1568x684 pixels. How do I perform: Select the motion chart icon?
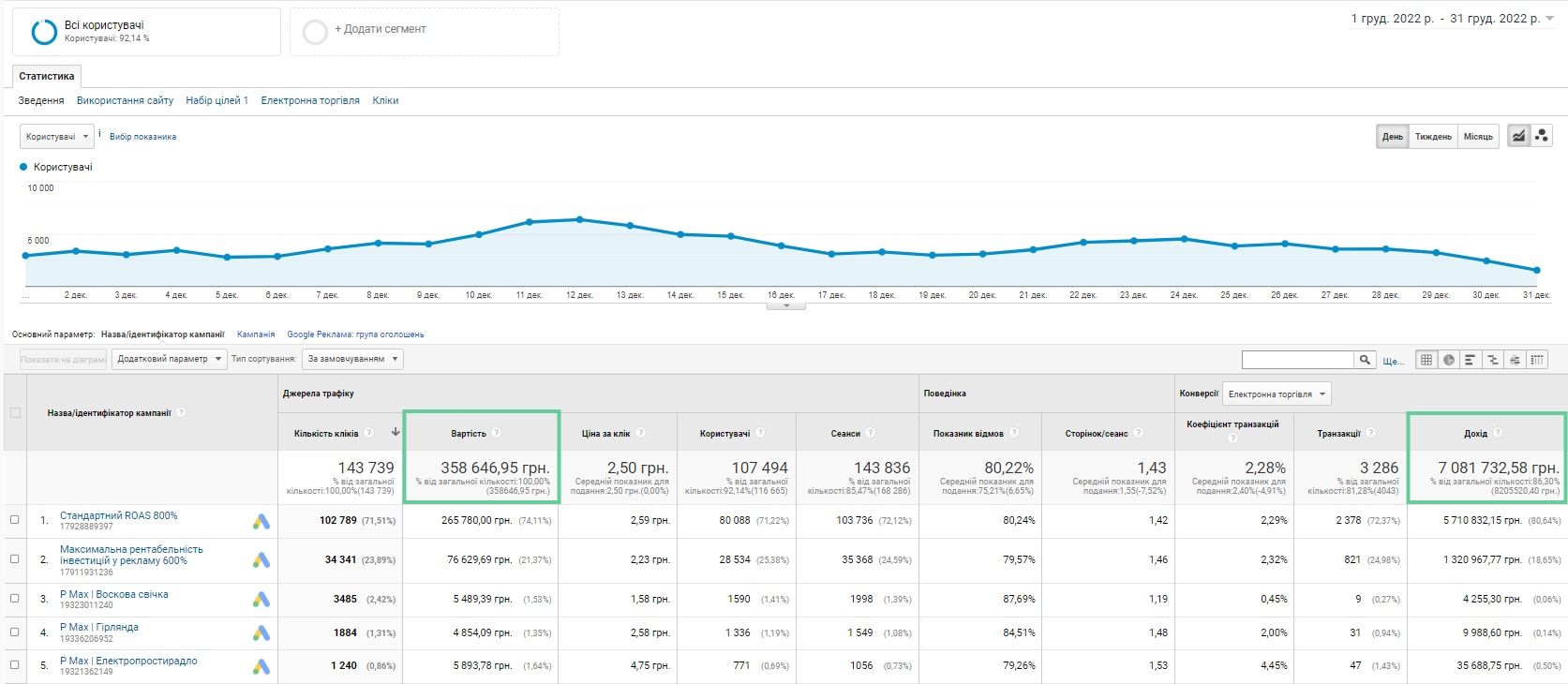point(1542,136)
